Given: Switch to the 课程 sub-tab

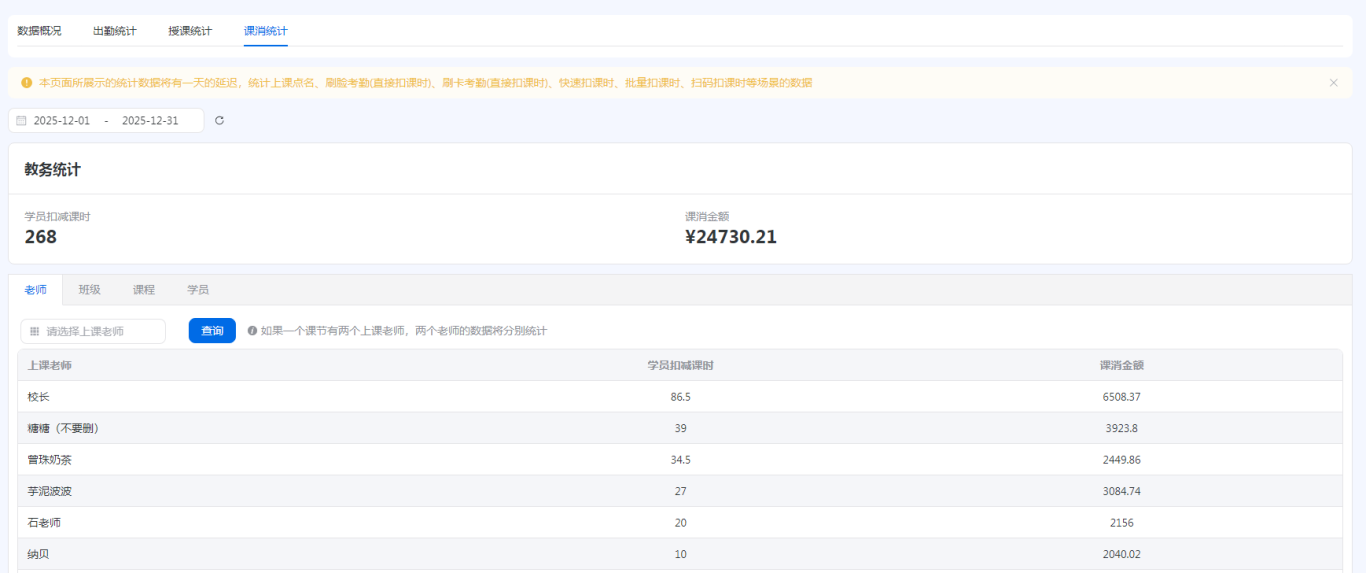Looking at the screenshot, I should pos(144,290).
